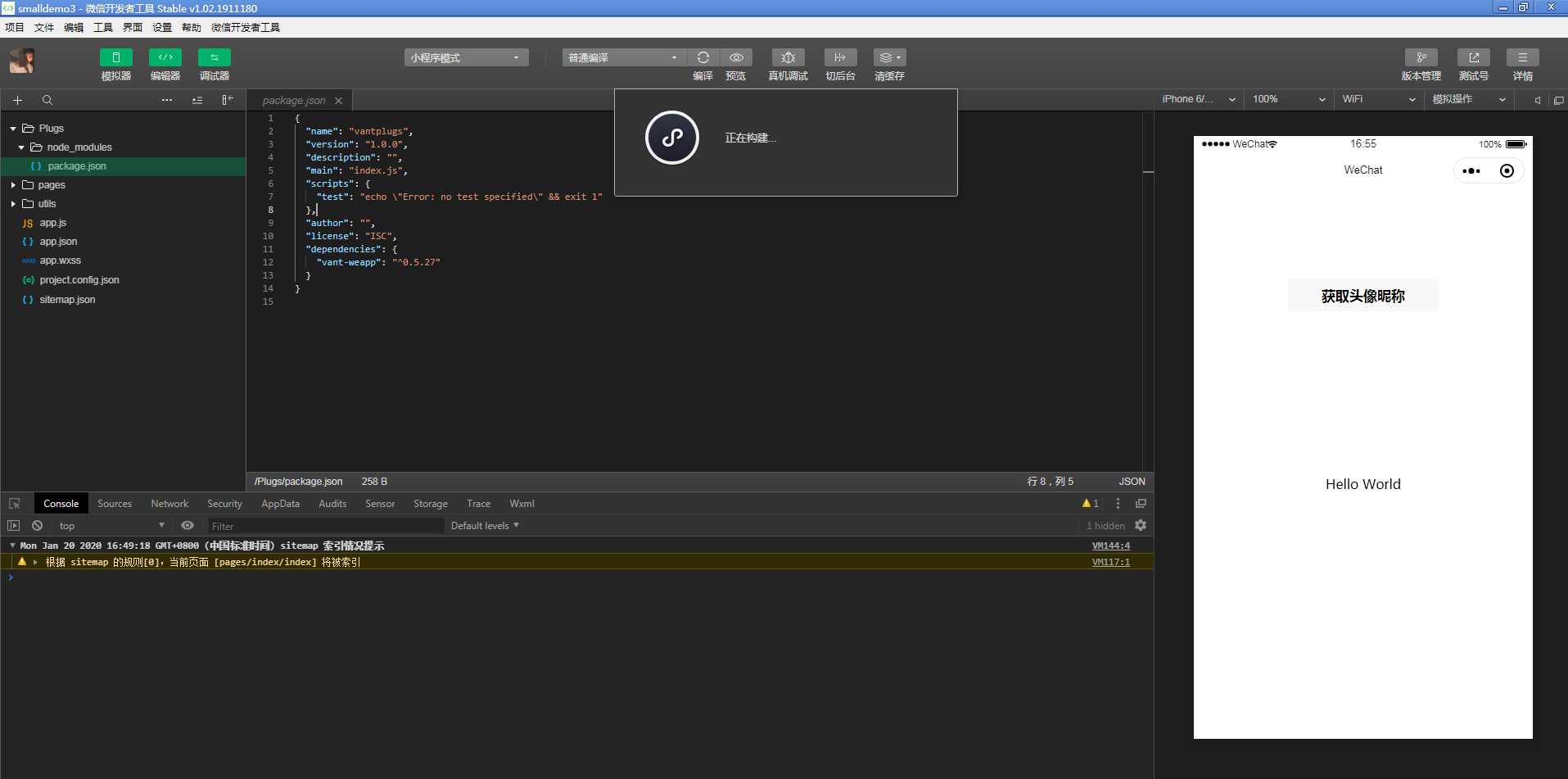
Task: Open the WiFi network dropdown
Action: click(1379, 99)
